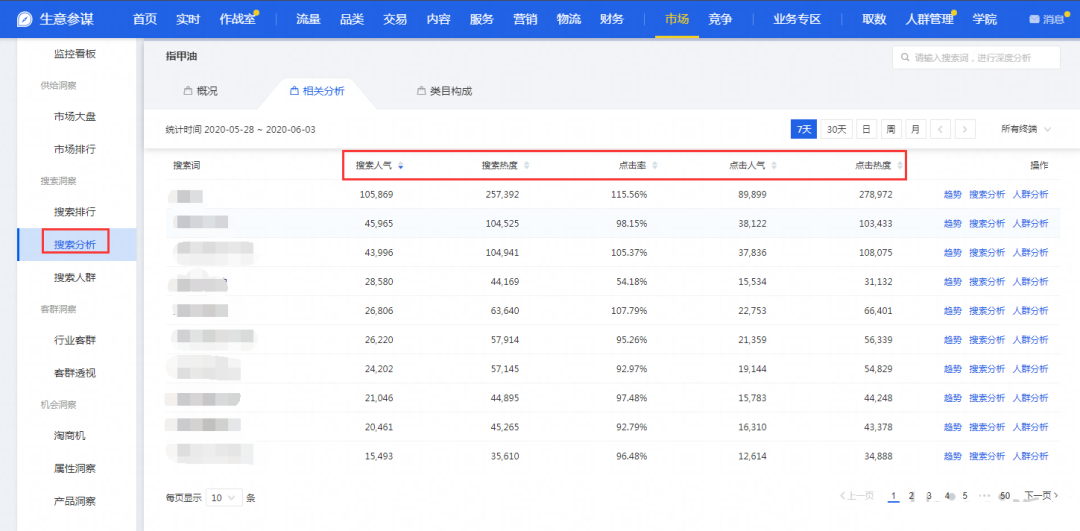Sort by 搜索人气 column arrow
This screenshot has width=1080, height=531.
click(400, 165)
